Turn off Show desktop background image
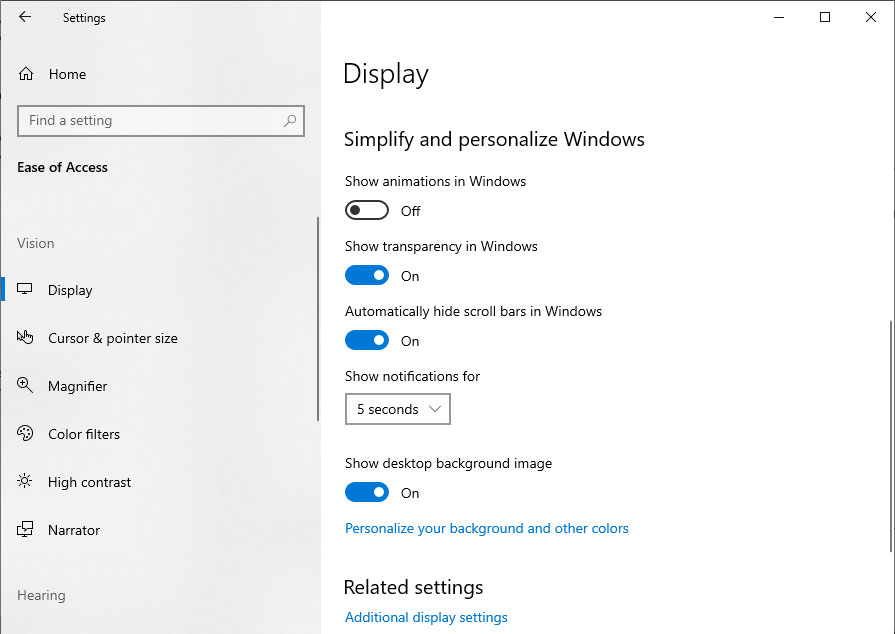The height and width of the screenshot is (634, 895). pos(366,492)
